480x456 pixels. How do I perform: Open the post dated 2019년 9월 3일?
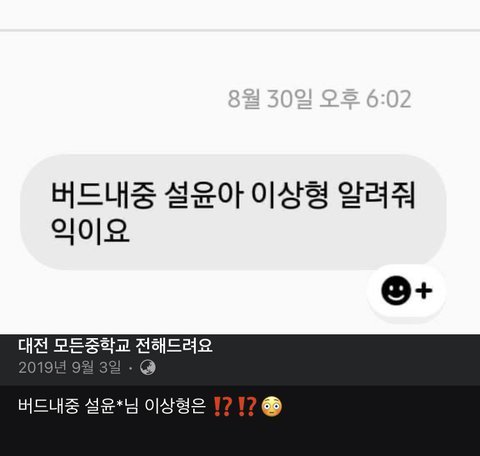69,368
